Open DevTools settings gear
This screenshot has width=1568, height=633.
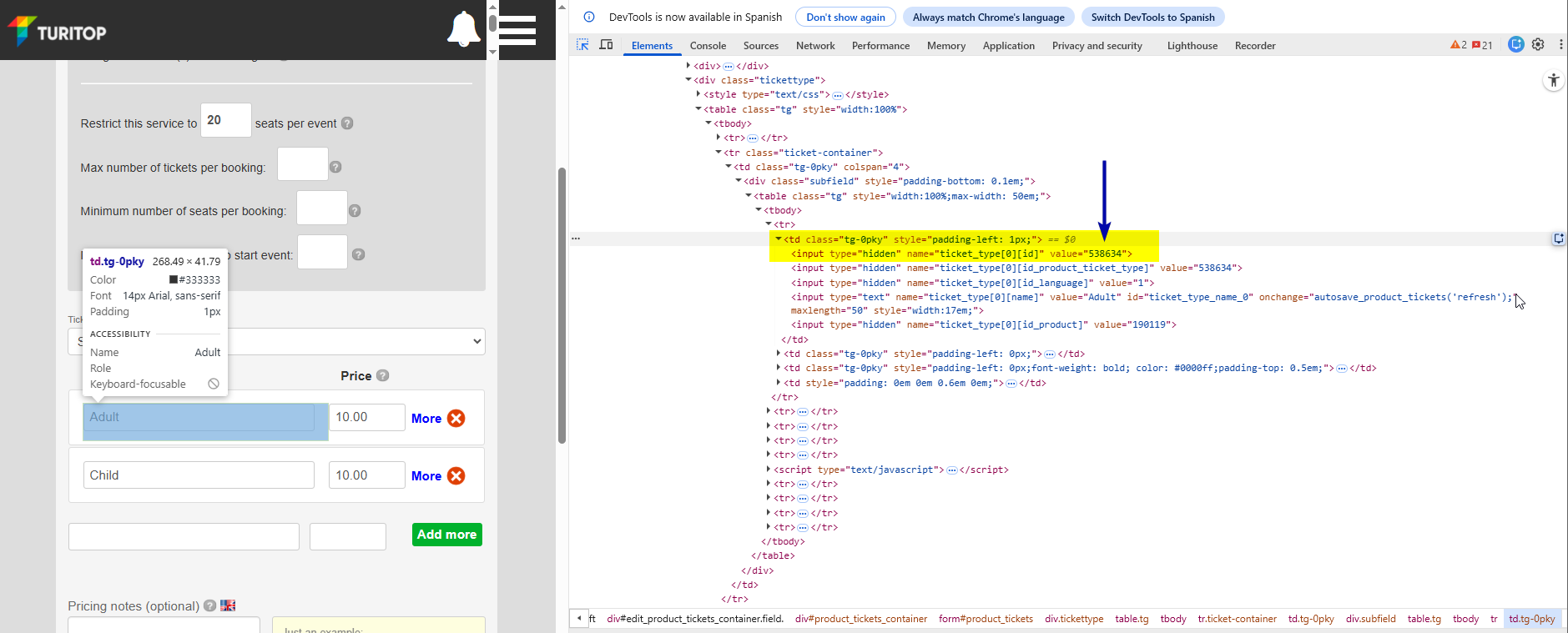tap(1538, 45)
